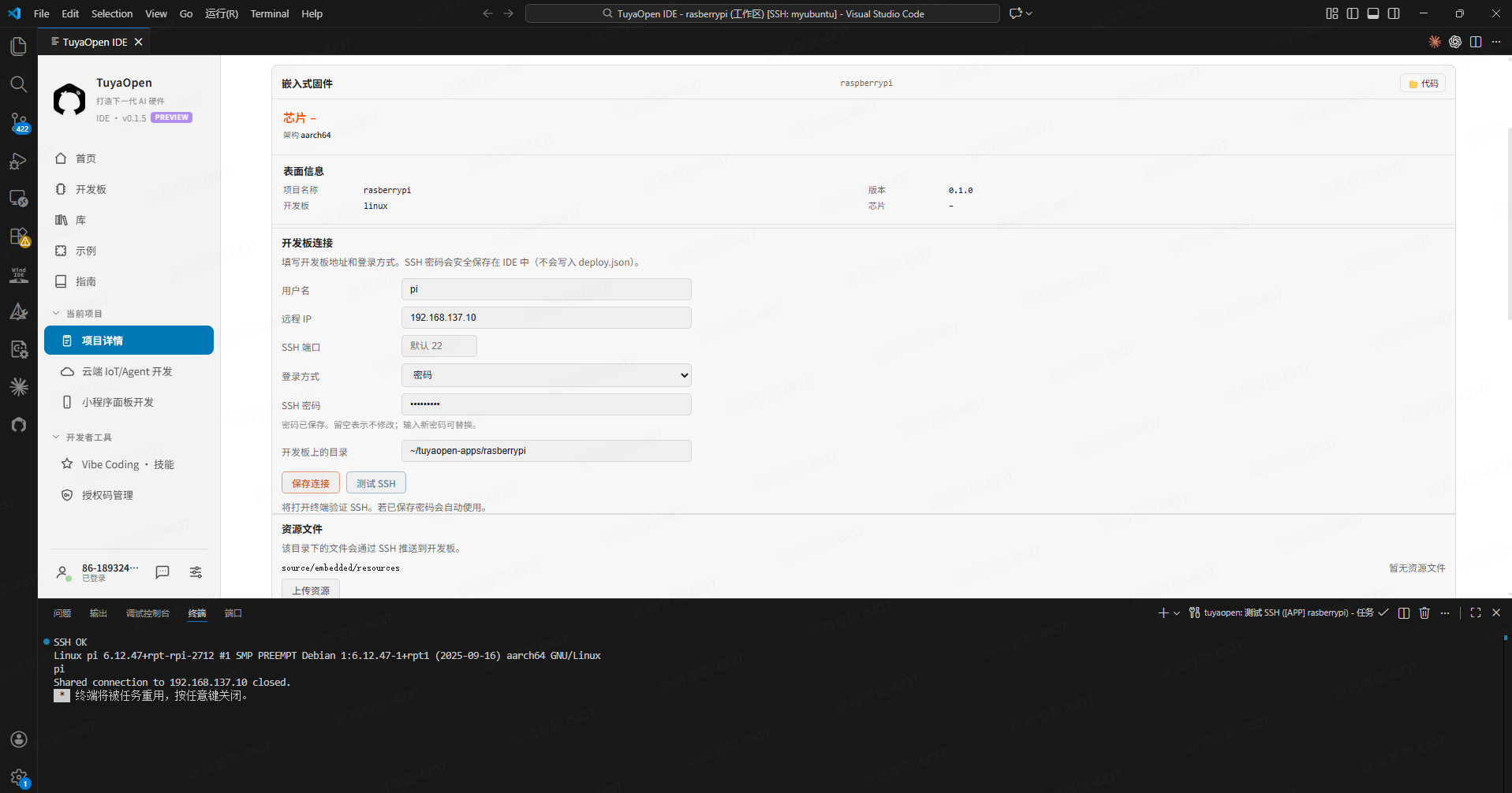
Task: Open 云端 IoT/Agent 开发 item
Action: (x=129, y=371)
